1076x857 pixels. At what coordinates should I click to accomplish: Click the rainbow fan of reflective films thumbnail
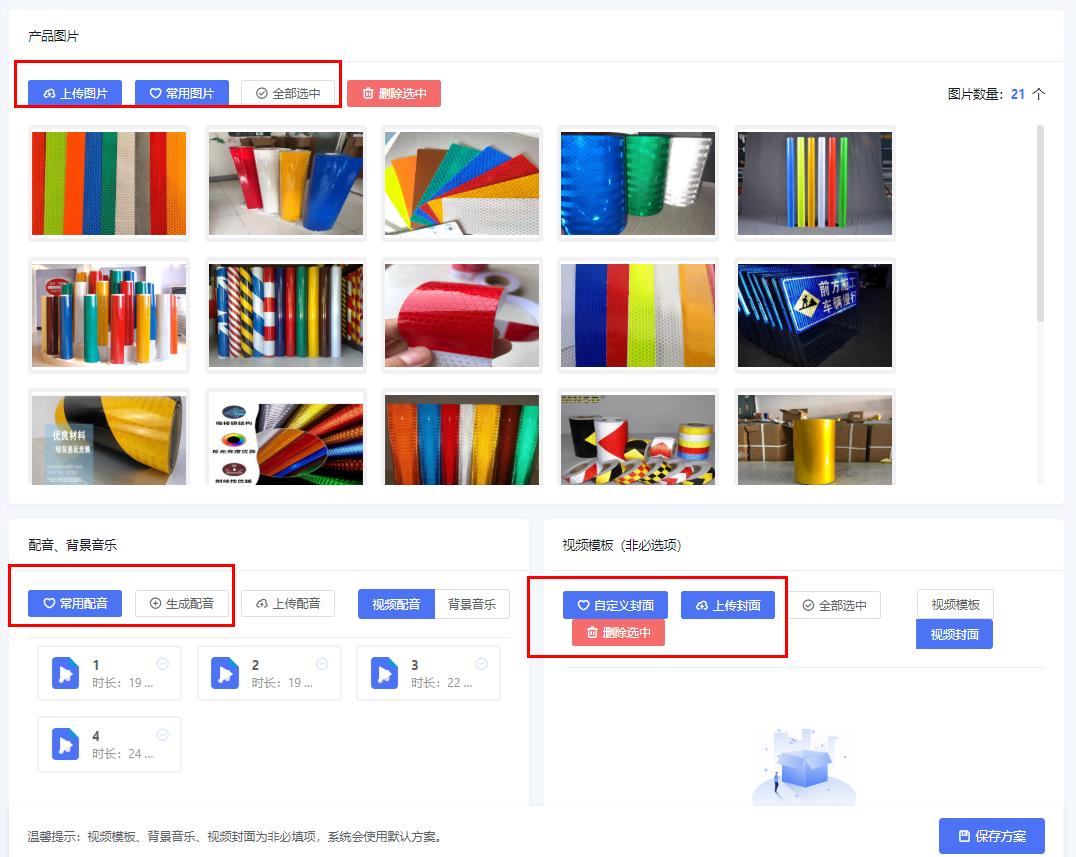click(x=461, y=184)
